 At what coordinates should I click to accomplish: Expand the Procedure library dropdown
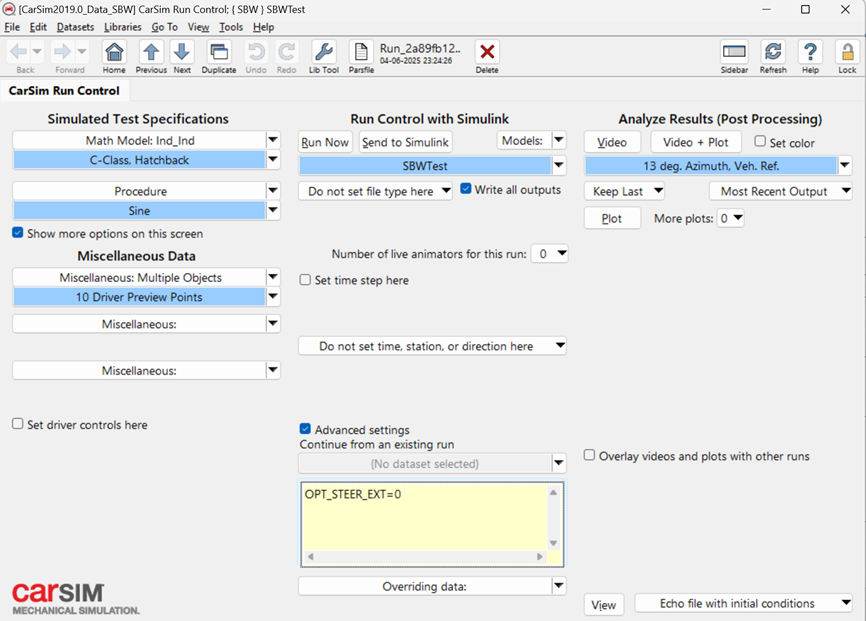pos(273,191)
